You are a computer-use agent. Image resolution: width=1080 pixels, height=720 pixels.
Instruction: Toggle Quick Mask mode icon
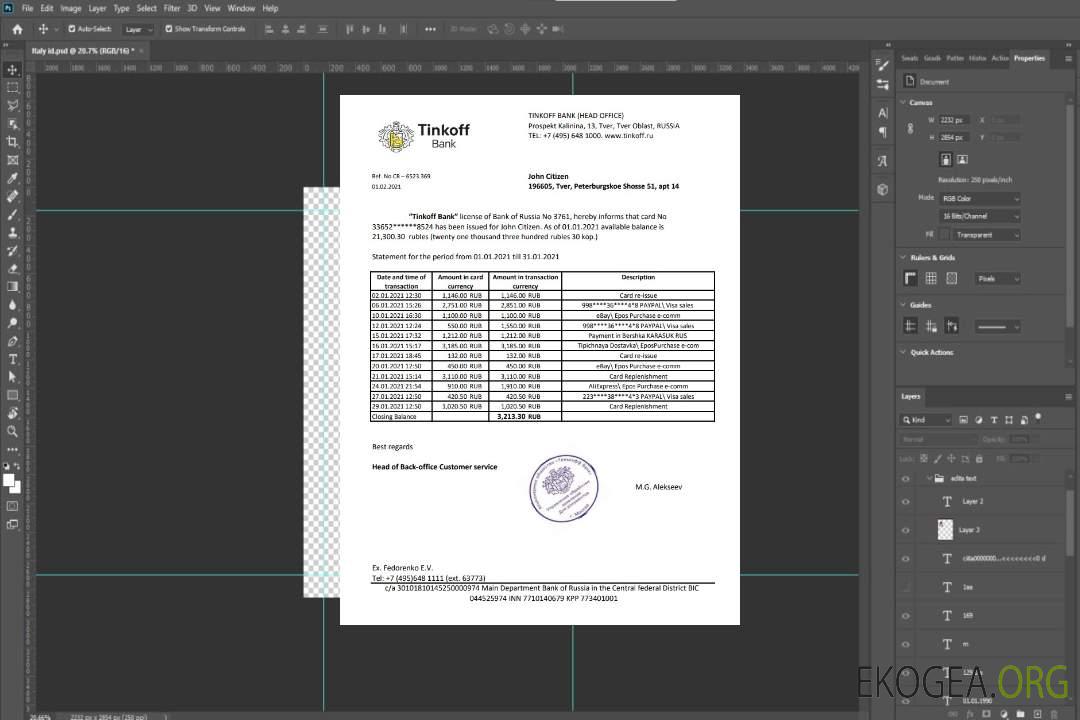tap(12, 506)
